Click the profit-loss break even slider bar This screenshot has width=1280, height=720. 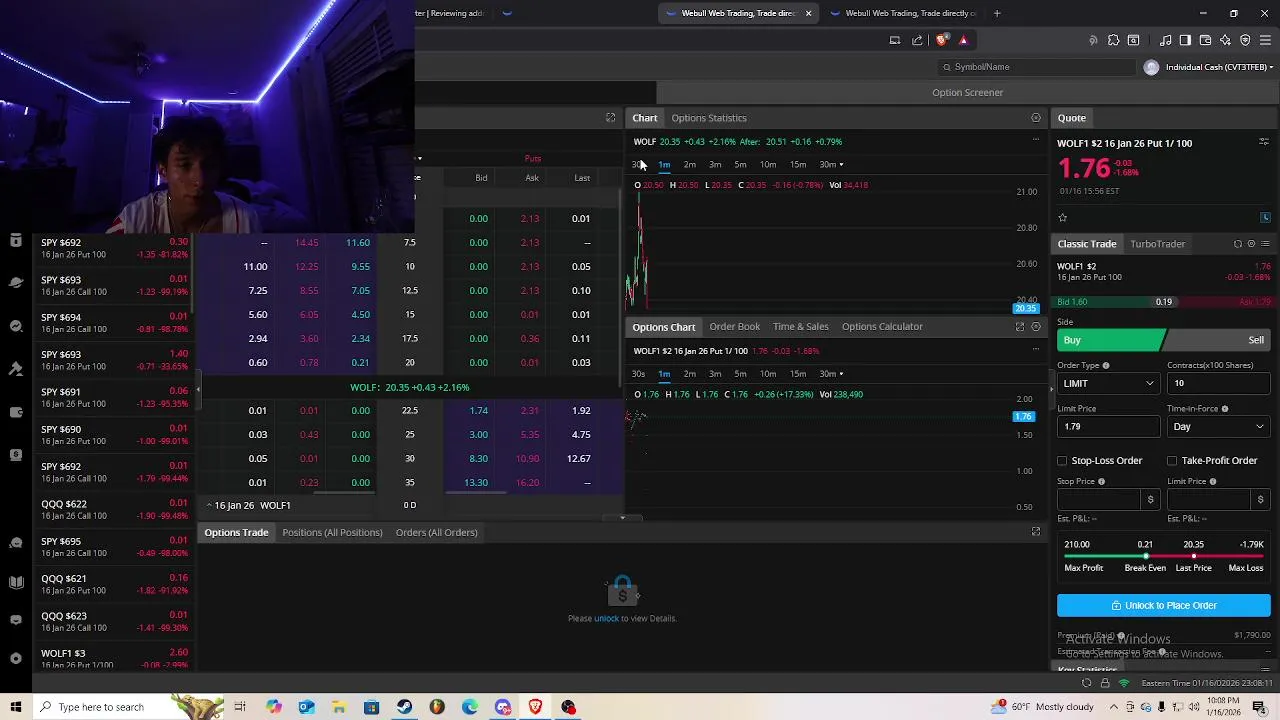[x=1164, y=556]
